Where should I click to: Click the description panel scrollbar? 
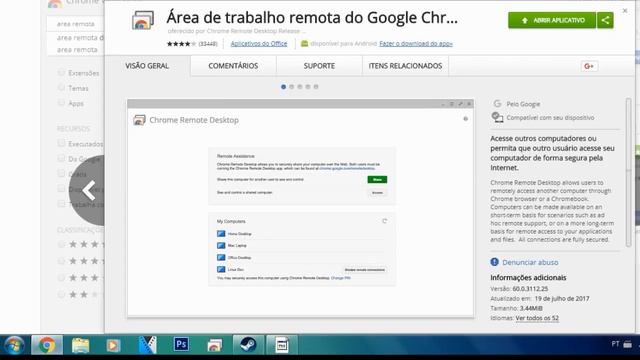click(x=629, y=172)
